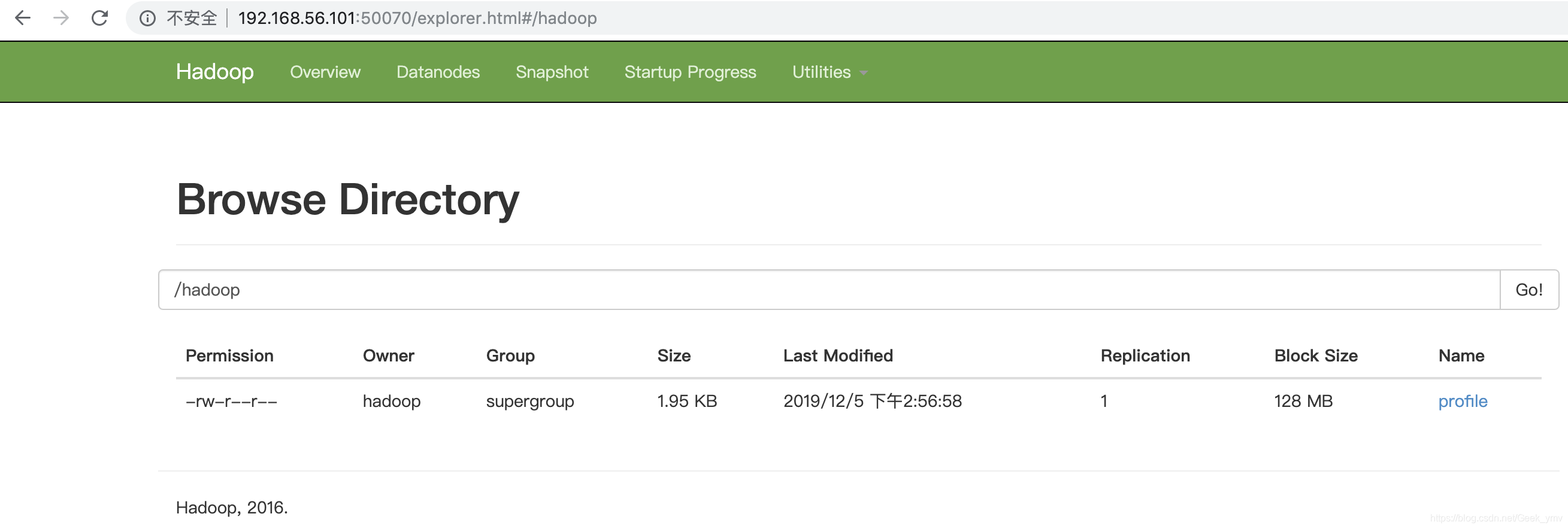The height and width of the screenshot is (529, 1568).
Task: Click the Permission column header
Action: point(229,355)
